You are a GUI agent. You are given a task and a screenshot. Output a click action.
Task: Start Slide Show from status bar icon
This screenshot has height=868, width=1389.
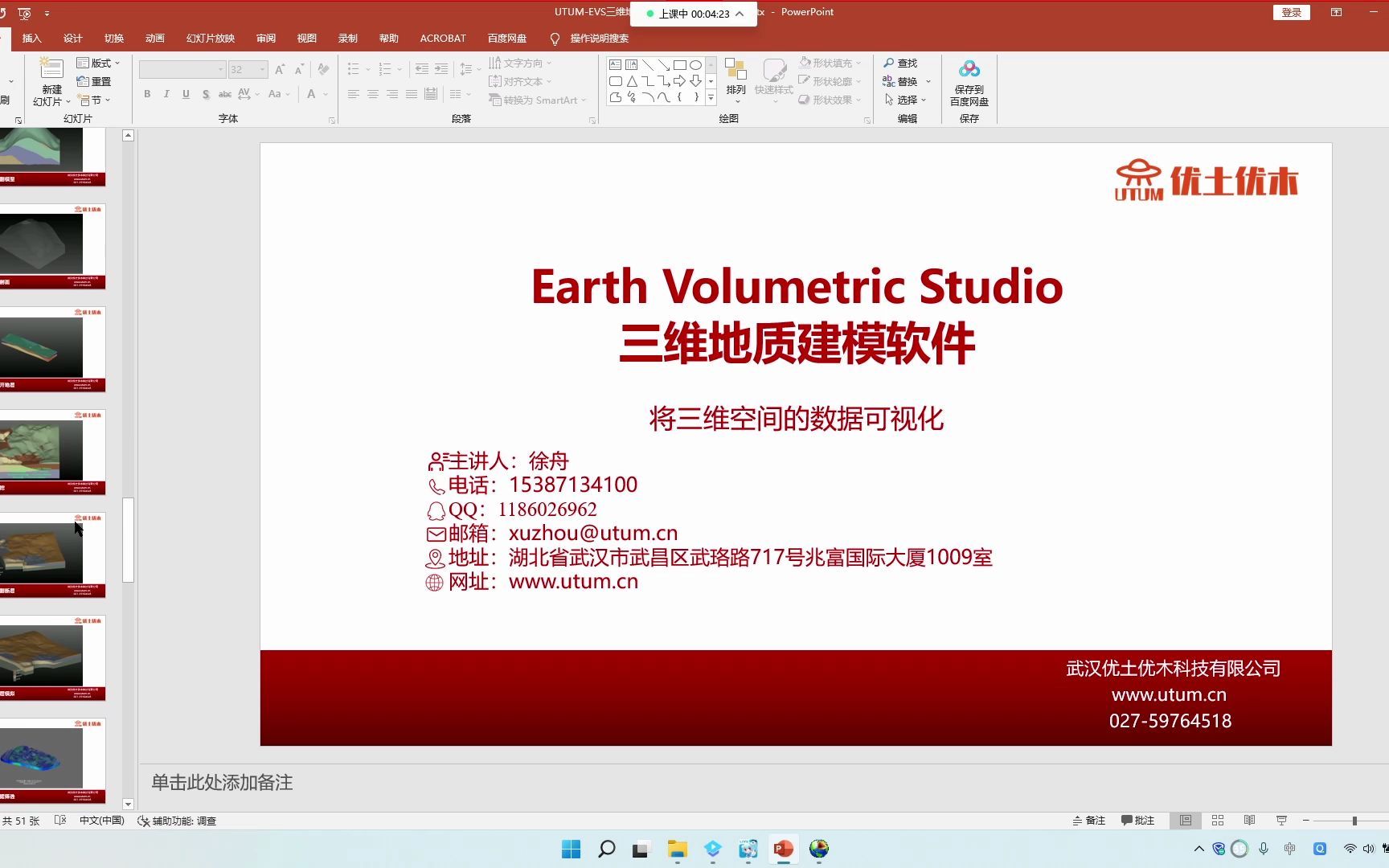coord(1281,821)
